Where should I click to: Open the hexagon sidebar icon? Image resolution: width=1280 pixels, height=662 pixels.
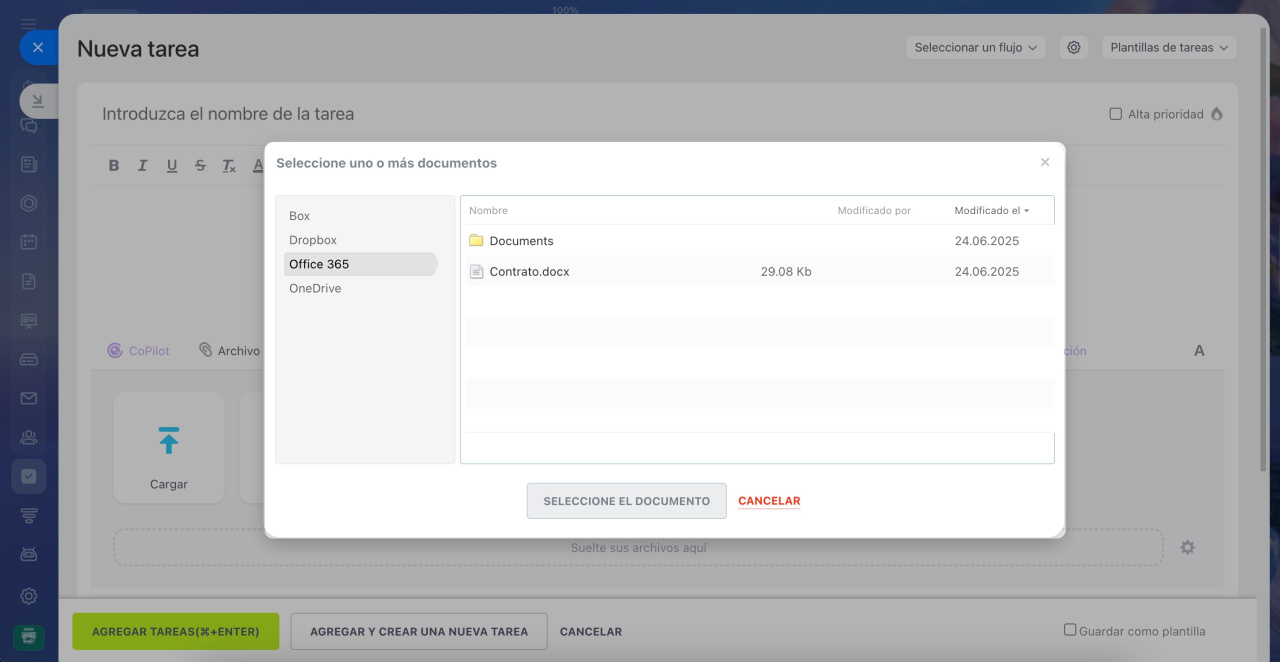[29, 203]
